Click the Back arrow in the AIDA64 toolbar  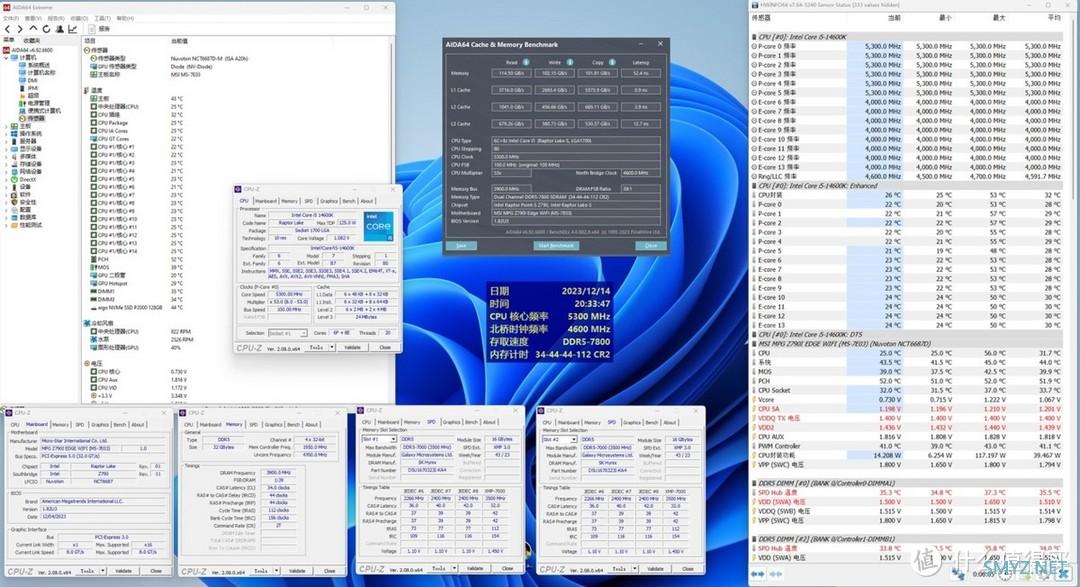point(8,30)
